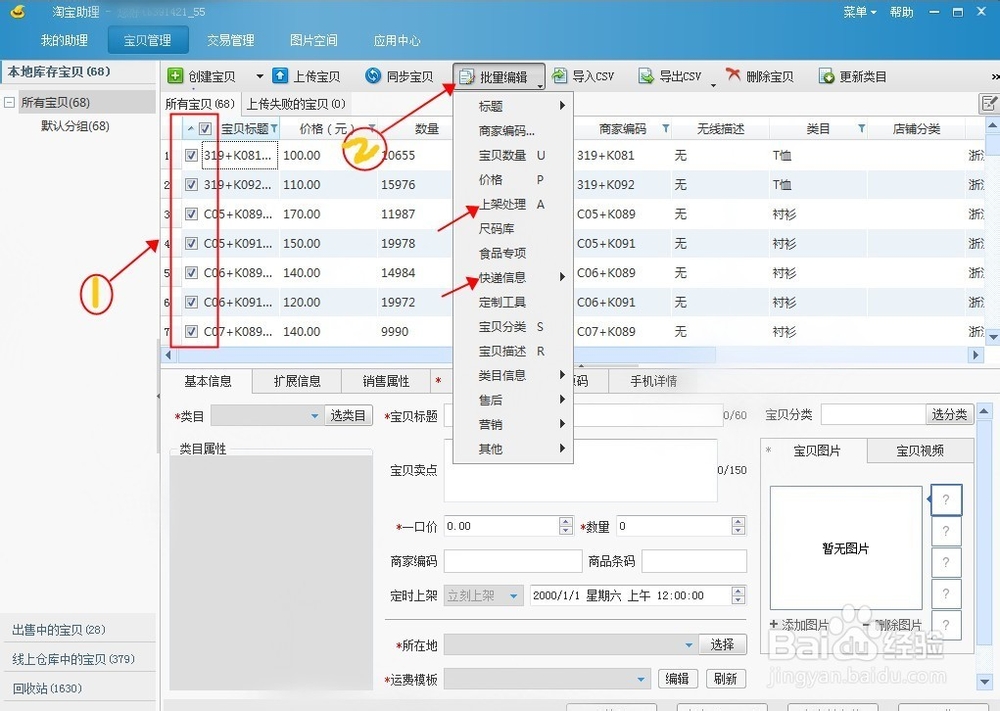Uncheck the checkbox for item 319+K081
Viewport: 1000px width, 711px height.
[190, 155]
